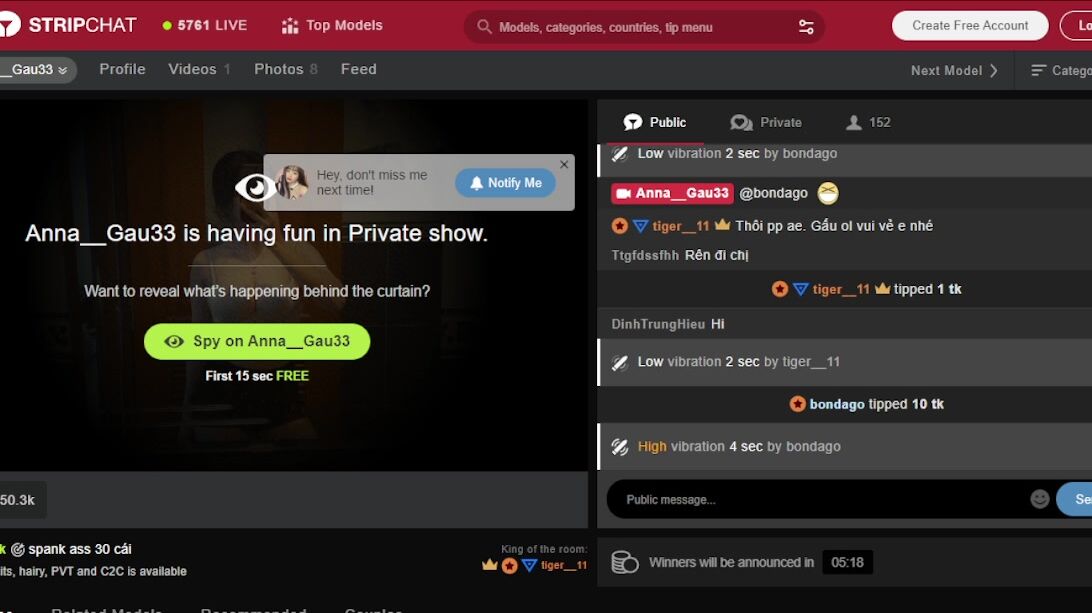Viewport: 1092px width, 613px height.
Task: Show the 152 viewers list
Action: point(868,123)
